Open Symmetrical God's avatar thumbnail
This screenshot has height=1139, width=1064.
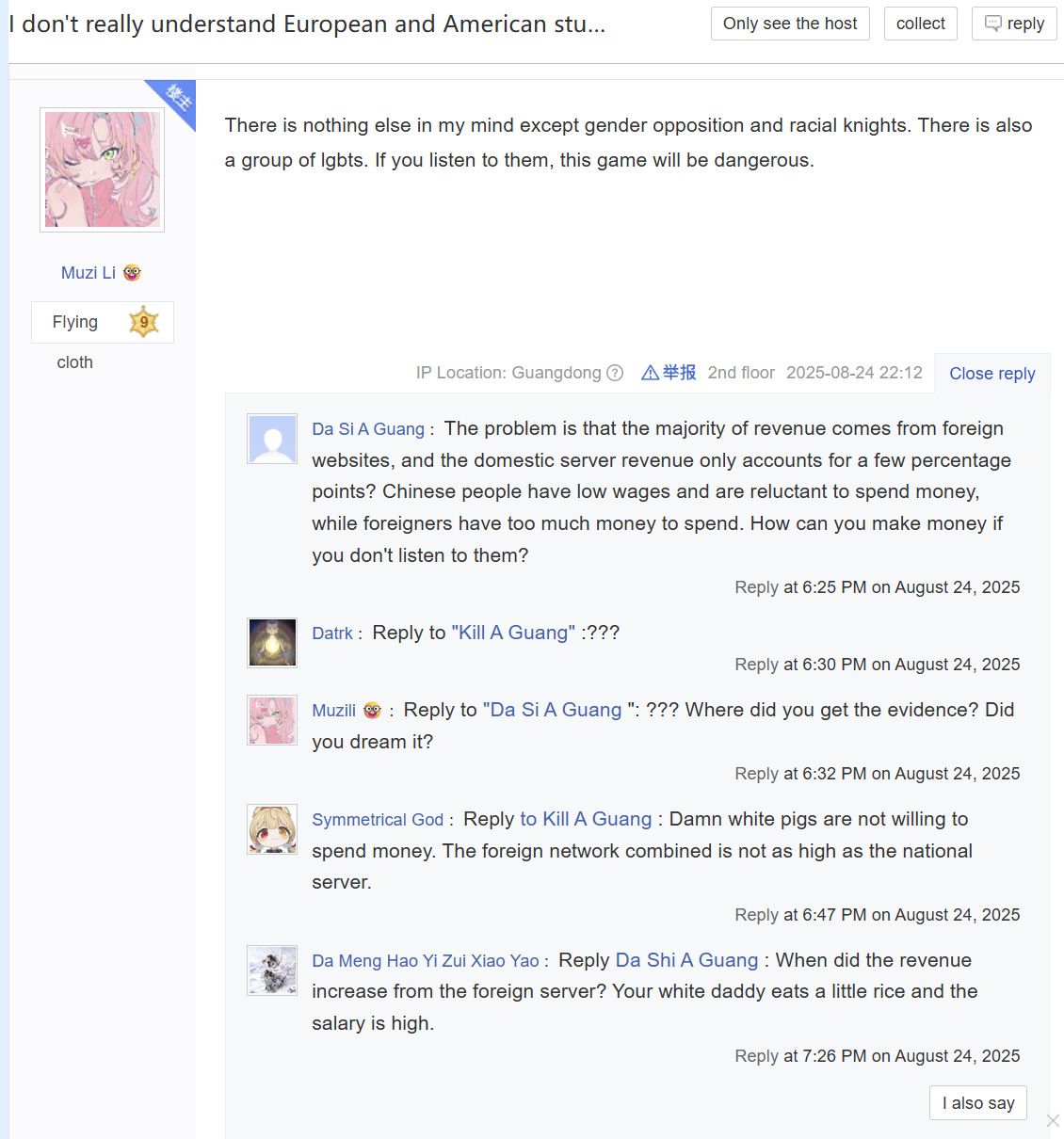pos(272,829)
